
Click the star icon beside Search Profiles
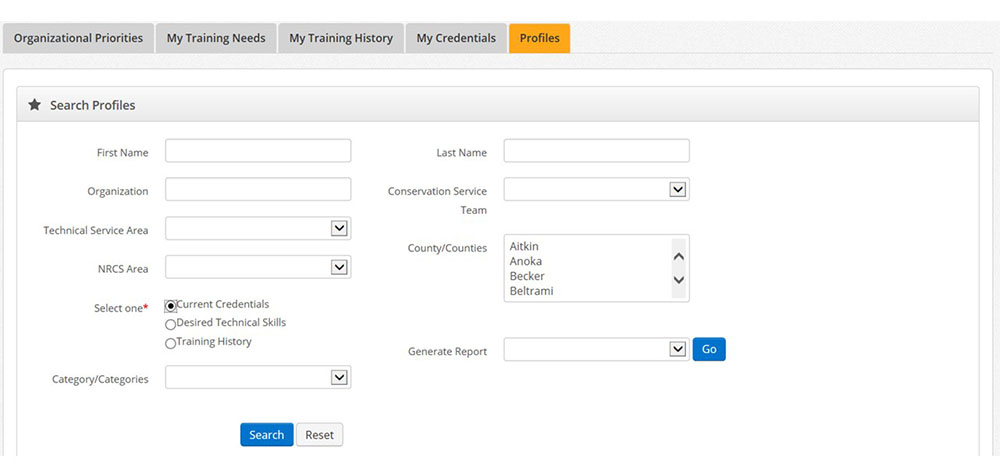click(34, 105)
